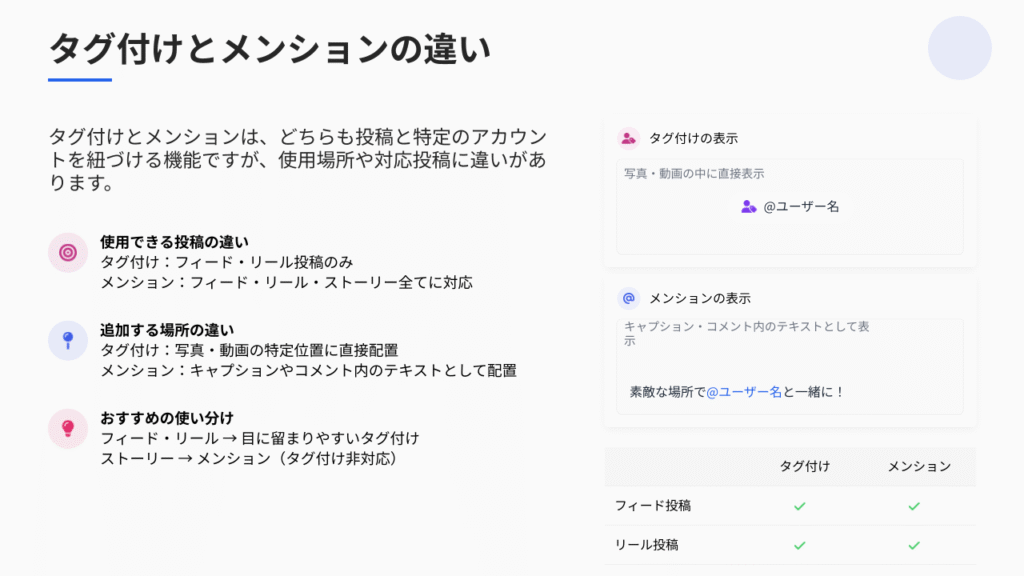Click the light purple circle in top corner
This screenshot has width=1024, height=576.
[959, 48]
